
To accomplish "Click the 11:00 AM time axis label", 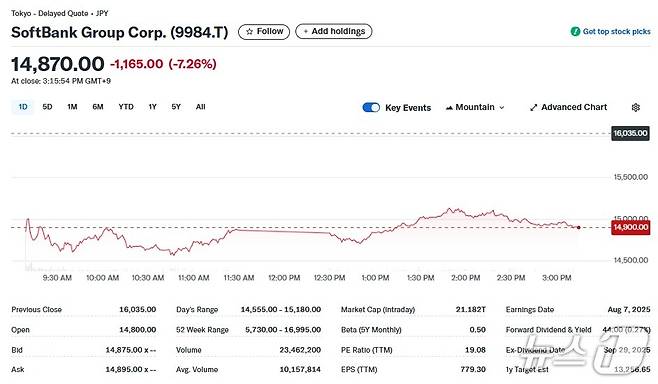I will pos(193,278).
